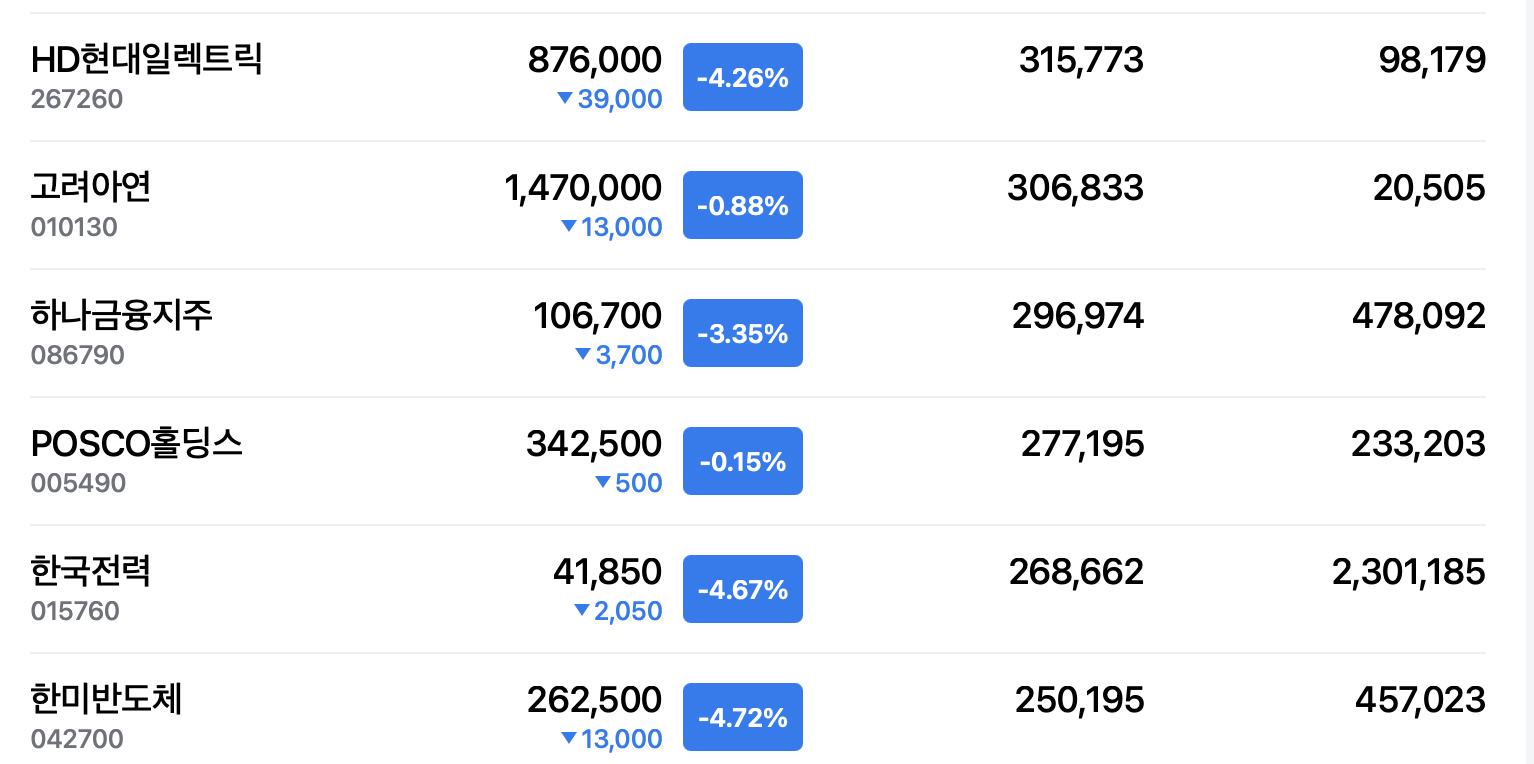Screen dimensions: 1534x764
Task: Open the 고려아연 stock page
Action: (91, 187)
